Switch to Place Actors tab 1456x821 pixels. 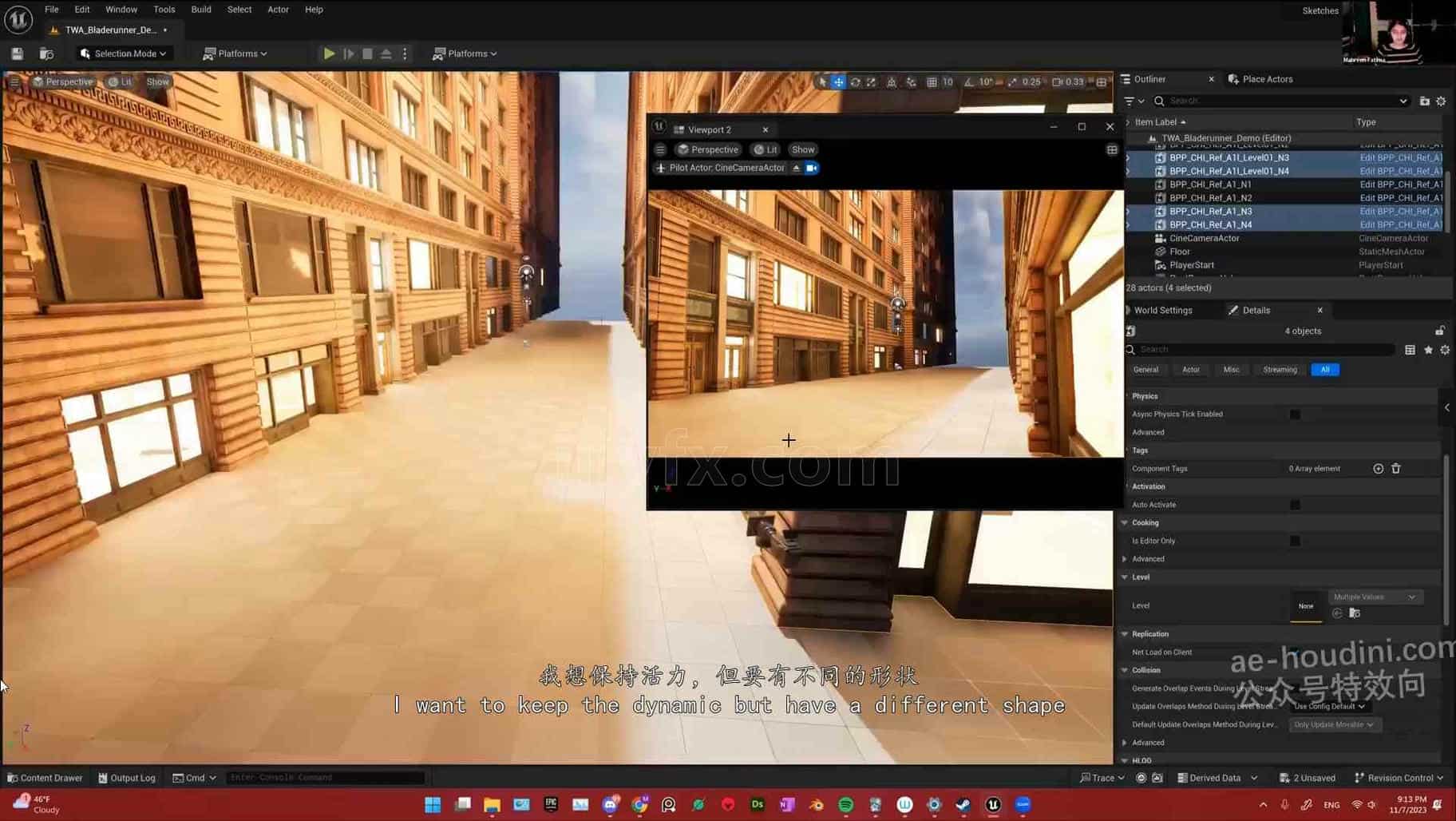coord(1260,79)
